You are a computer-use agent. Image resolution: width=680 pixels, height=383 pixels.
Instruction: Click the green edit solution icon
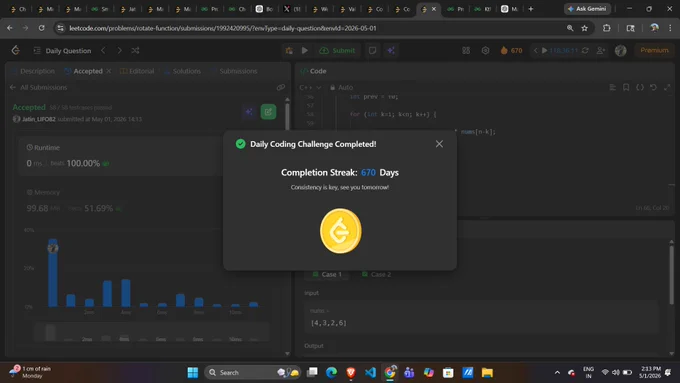268,112
